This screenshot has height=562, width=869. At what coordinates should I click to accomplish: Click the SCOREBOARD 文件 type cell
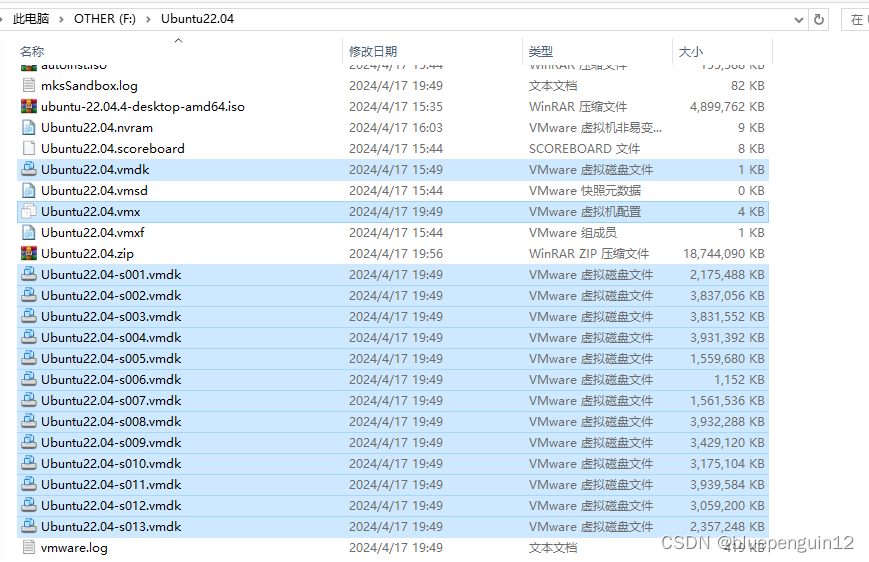(x=585, y=149)
